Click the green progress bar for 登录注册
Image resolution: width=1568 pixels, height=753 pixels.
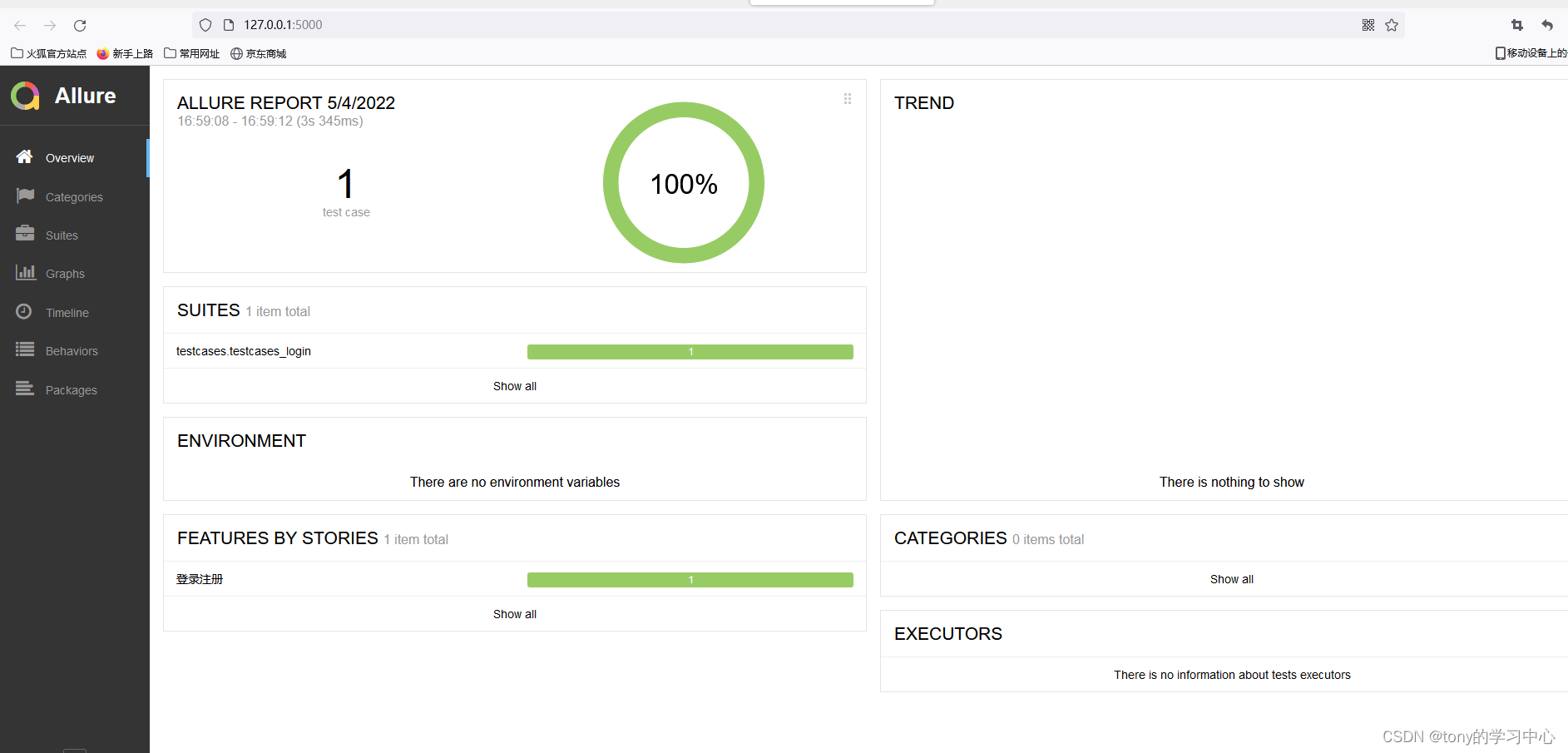coord(690,579)
